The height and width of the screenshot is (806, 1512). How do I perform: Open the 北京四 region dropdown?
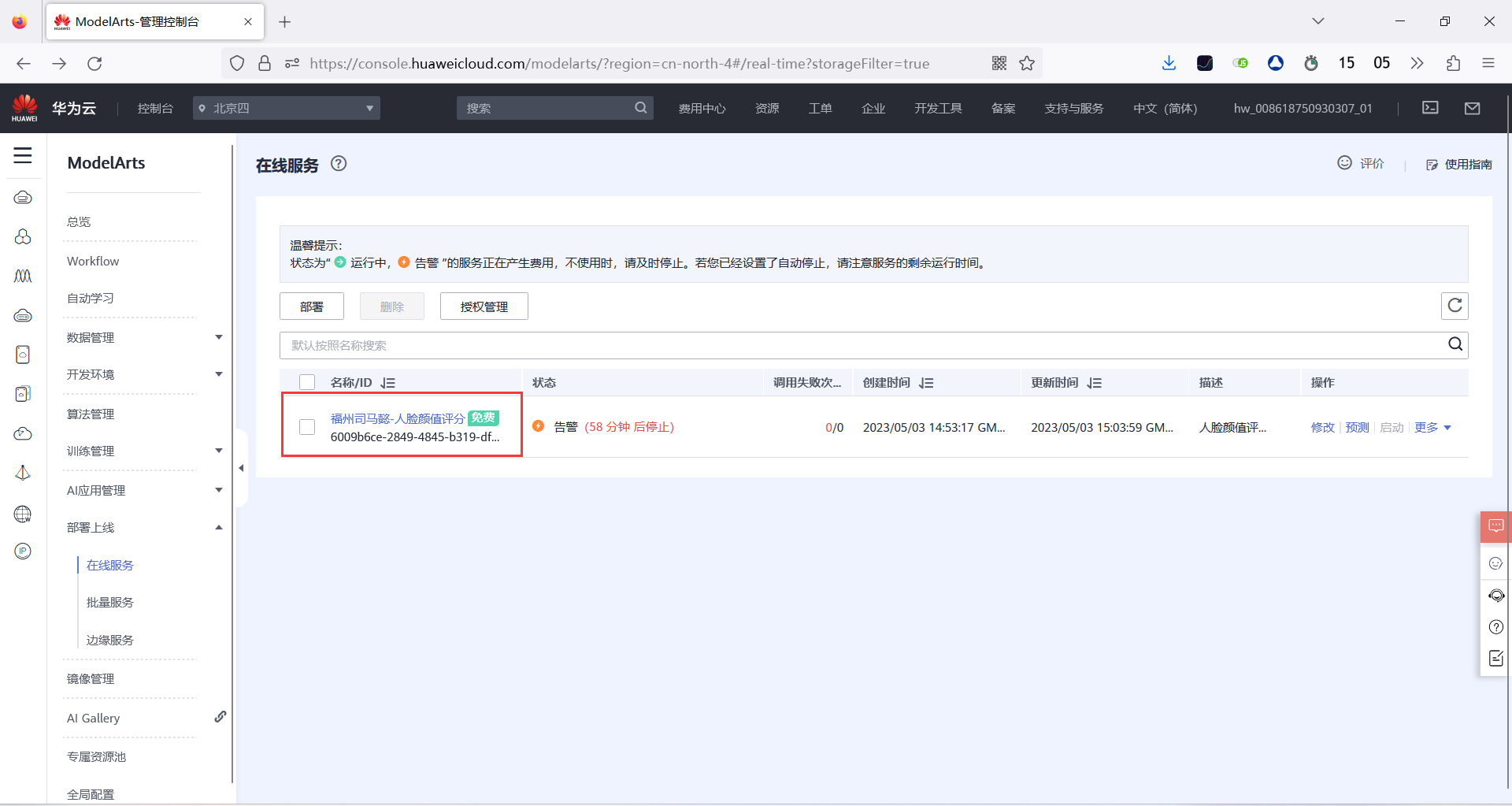[287, 108]
